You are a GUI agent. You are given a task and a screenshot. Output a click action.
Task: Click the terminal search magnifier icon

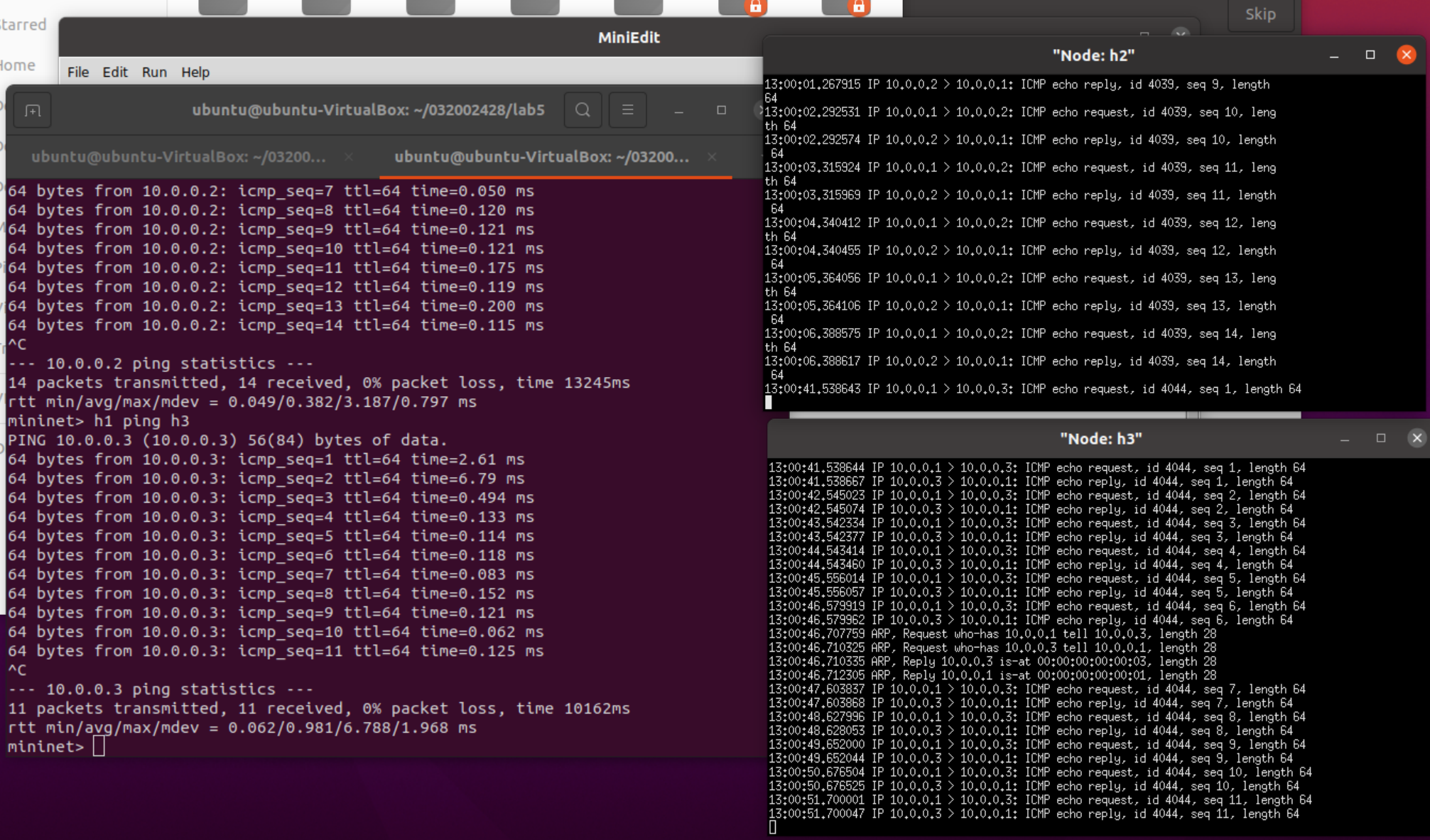click(583, 110)
